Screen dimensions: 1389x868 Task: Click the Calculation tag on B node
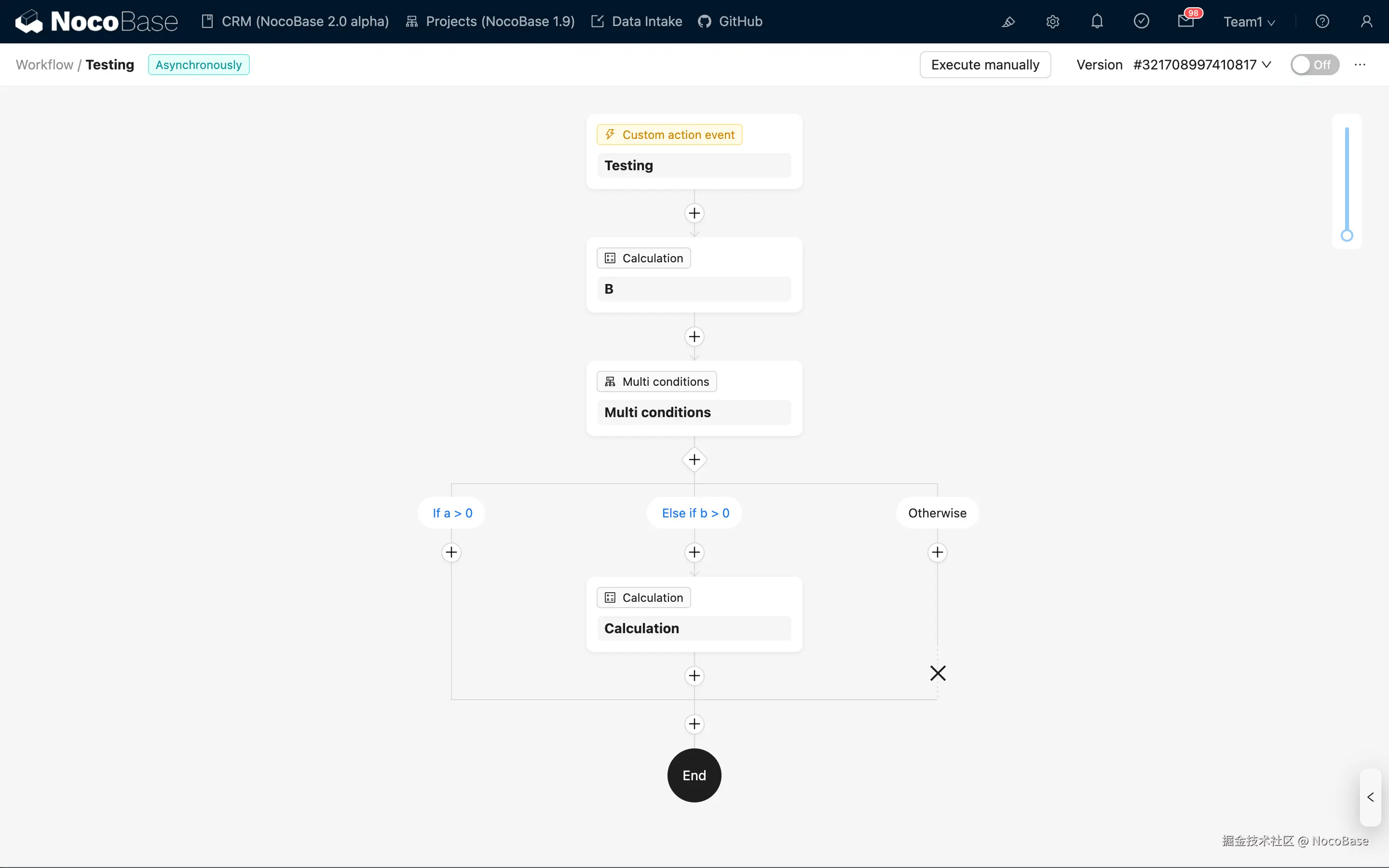coord(643,258)
